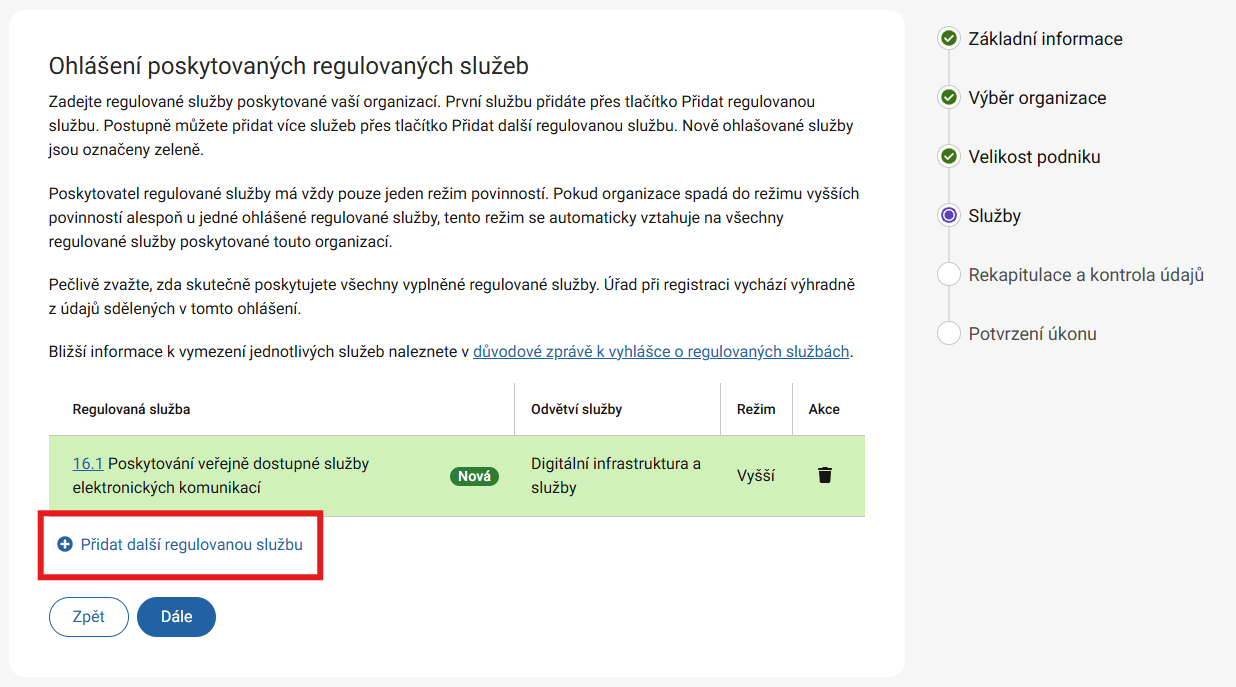This screenshot has width=1236, height=687.
Task: Select the Služby step label
Action: (994, 216)
